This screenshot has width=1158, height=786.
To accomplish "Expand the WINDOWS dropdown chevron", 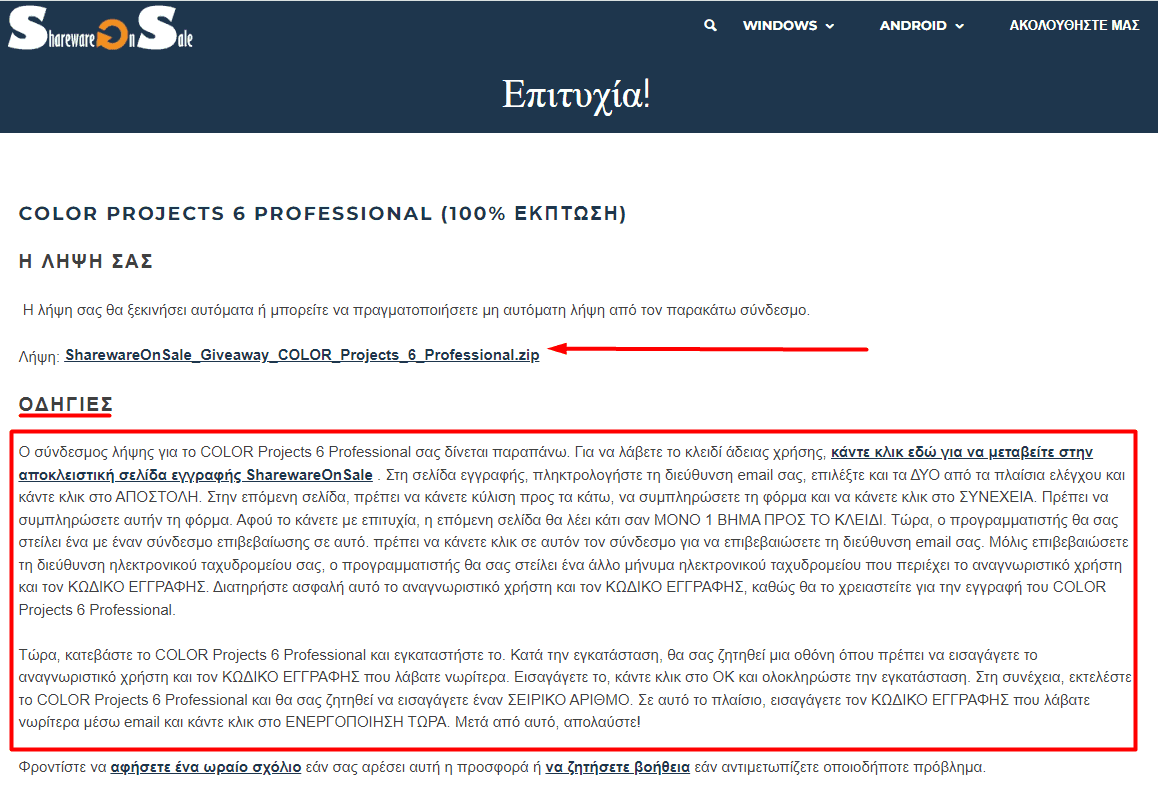I will tap(829, 26).
